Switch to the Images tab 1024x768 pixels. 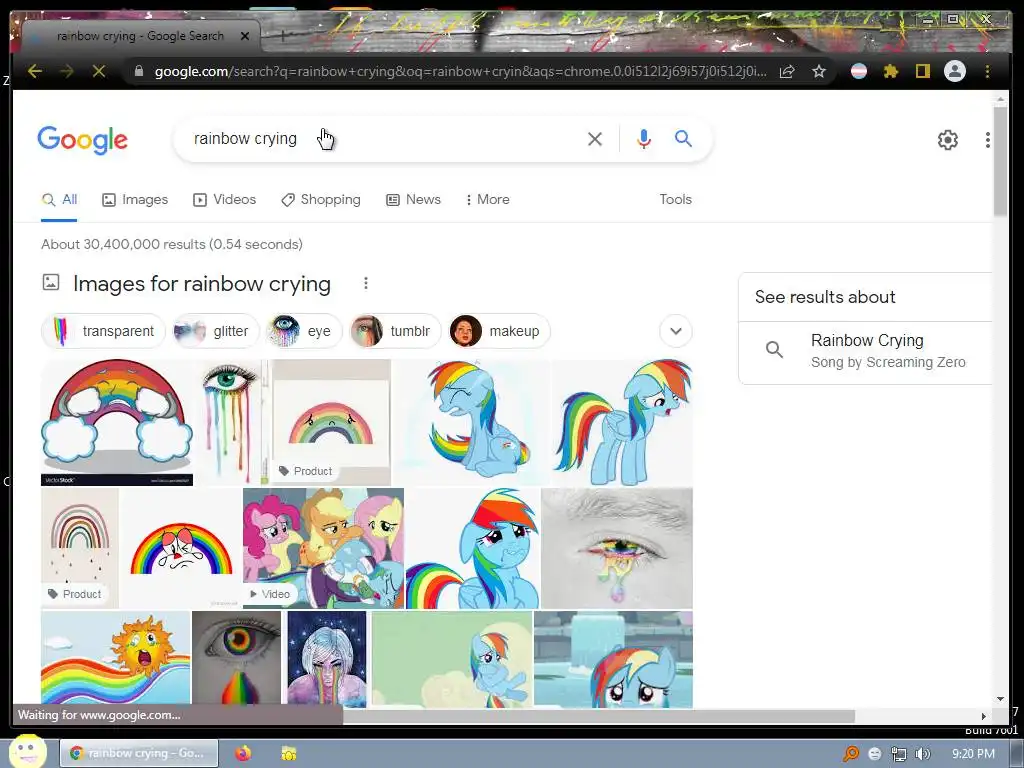(135, 200)
